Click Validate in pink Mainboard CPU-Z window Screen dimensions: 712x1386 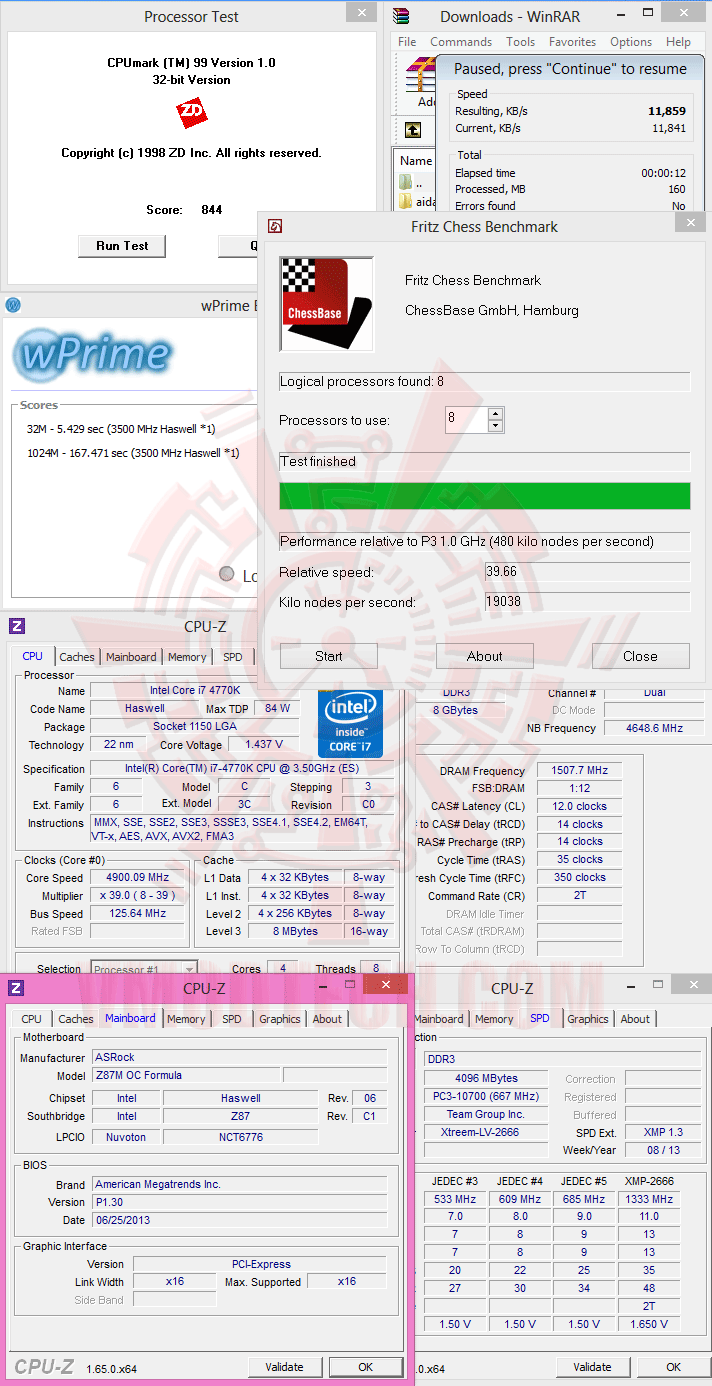[x=285, y=1367]
